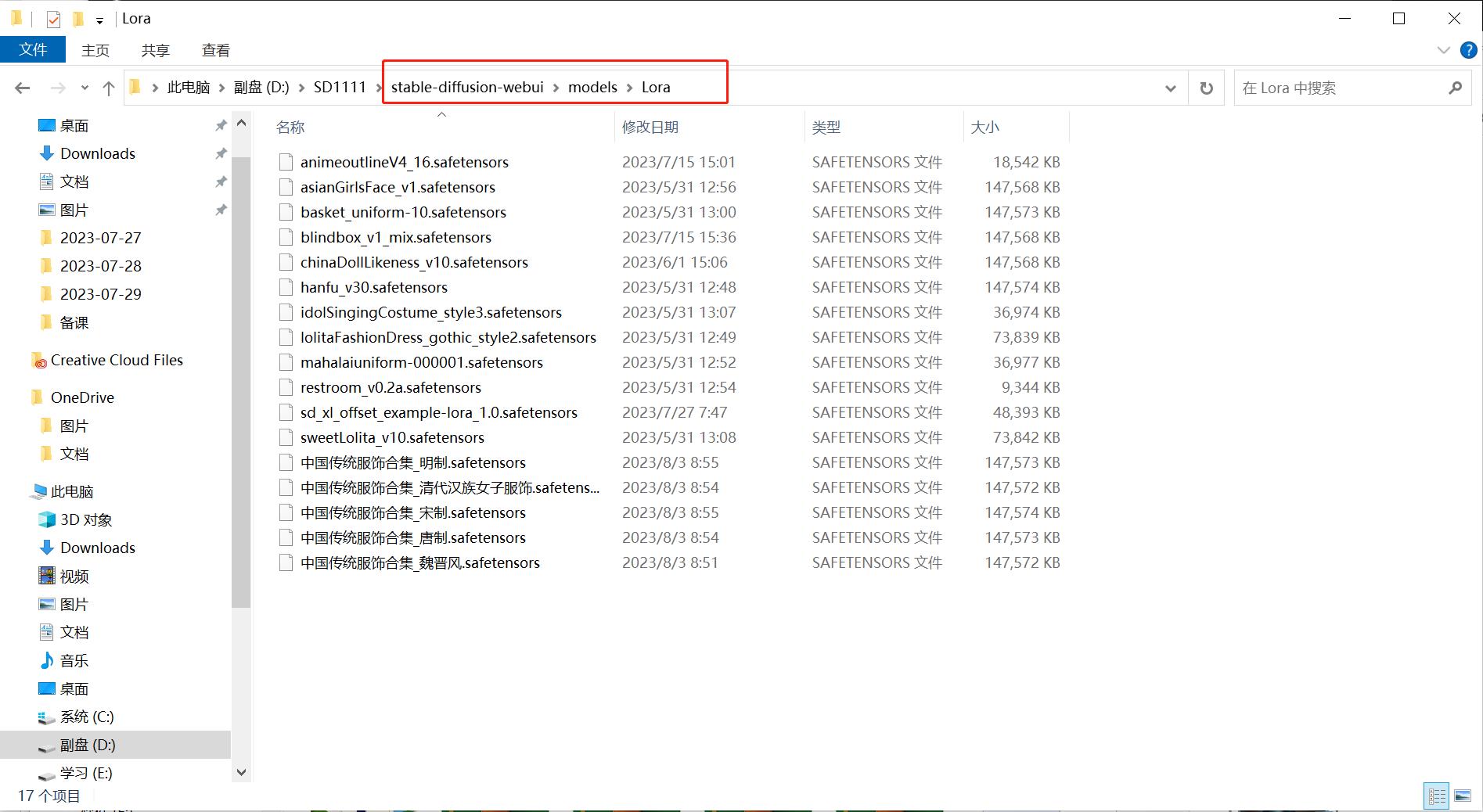The height and width of the screenshot is (812, 1483).
Task: Click SD1111 breadcrumb segment
Action: pyautogui.click(x=340, y=87)
